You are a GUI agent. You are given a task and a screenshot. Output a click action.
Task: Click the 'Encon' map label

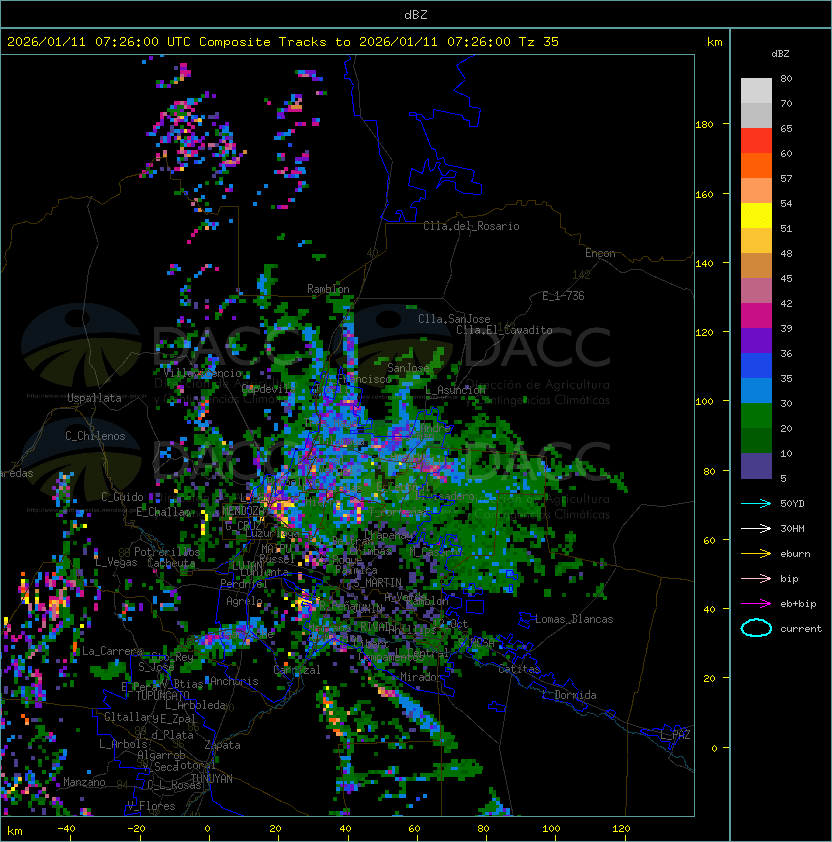coord(600,253)
